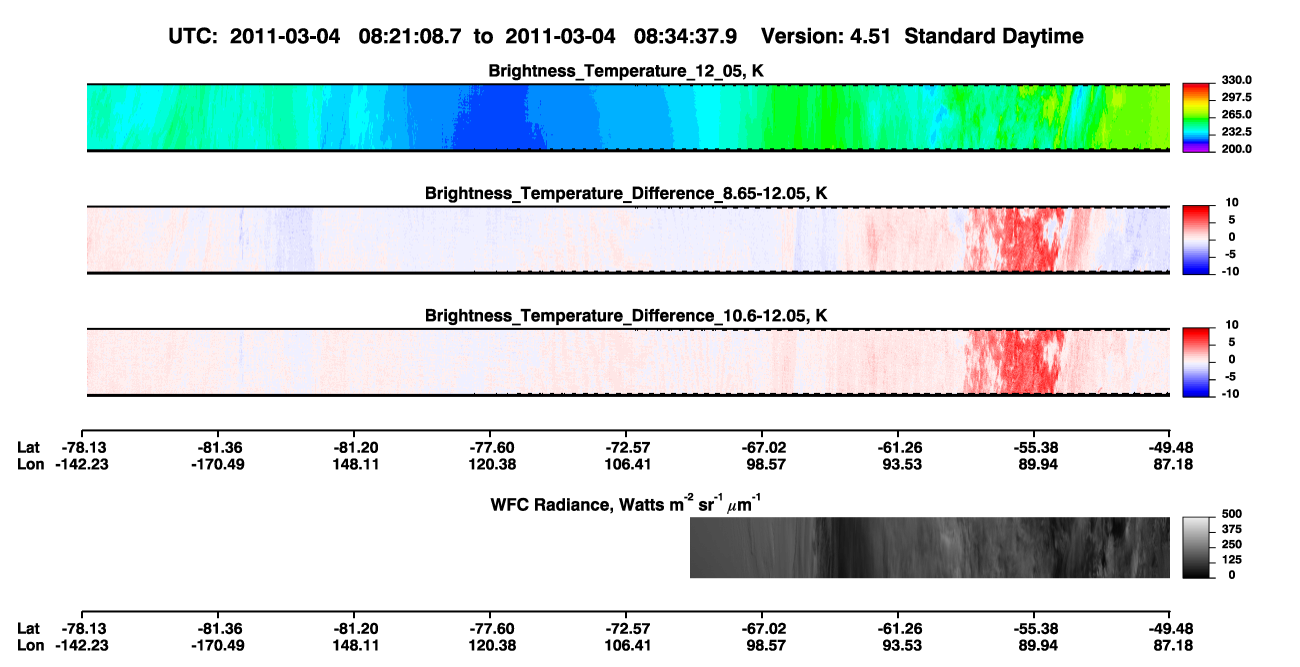
Task: Click the Brightness_Temperature_12_05 image strip
Action: click(x=628, y=117)
